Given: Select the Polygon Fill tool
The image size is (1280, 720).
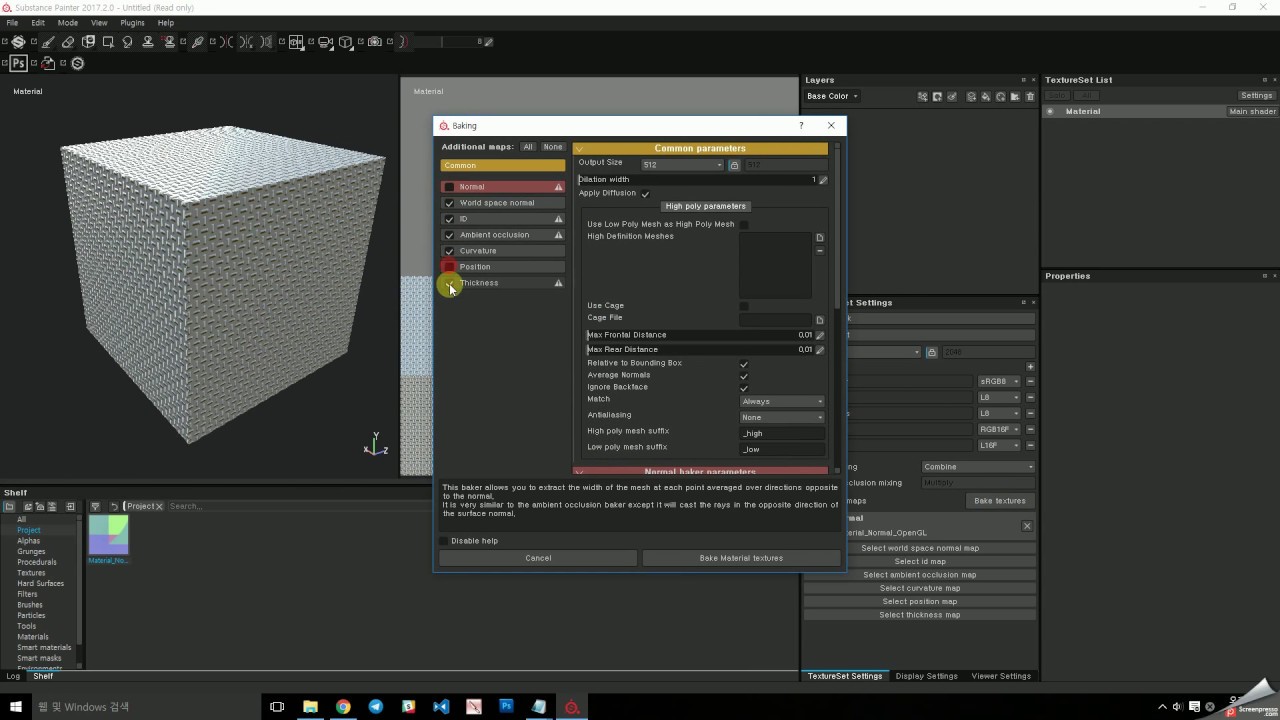Looking at the screenshot, I should click(x=108, y=42).
